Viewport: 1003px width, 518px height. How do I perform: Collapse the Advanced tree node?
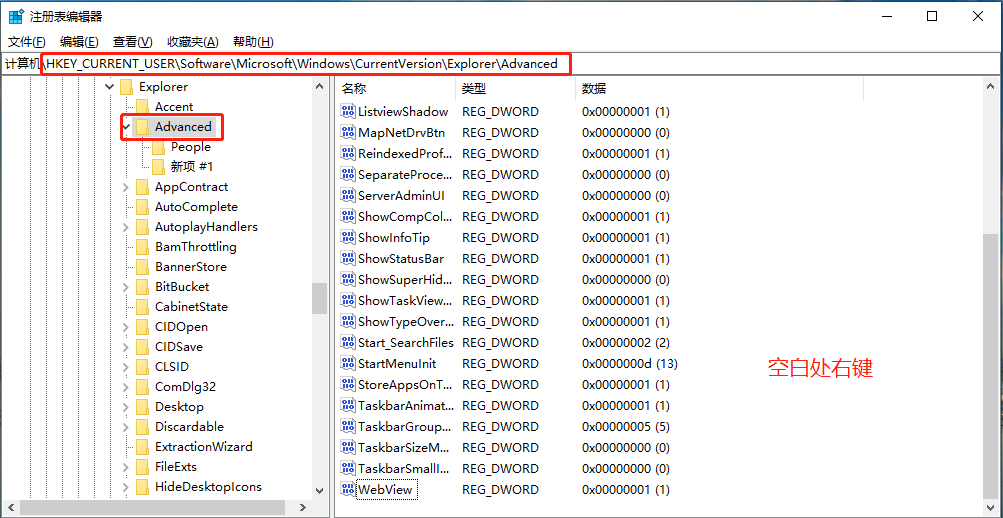(x=125, y=127)
